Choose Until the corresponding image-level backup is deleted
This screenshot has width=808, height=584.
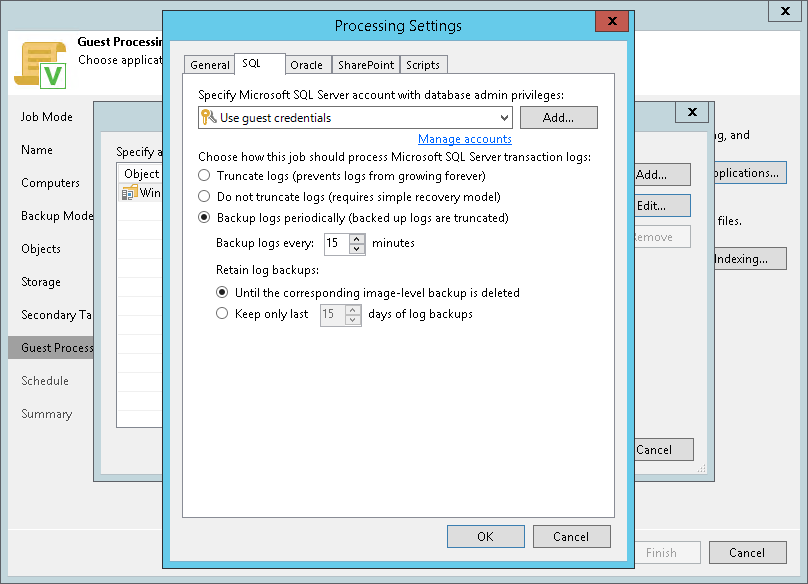(222, 292)
